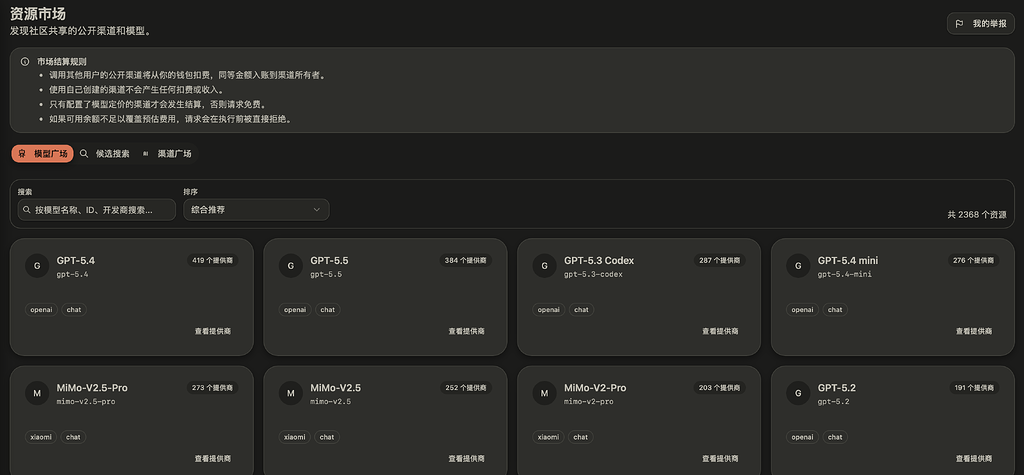Screen dimensions: 1024x475
Task: View providers for the GPT-5.2 card
Action: [974, 459]
